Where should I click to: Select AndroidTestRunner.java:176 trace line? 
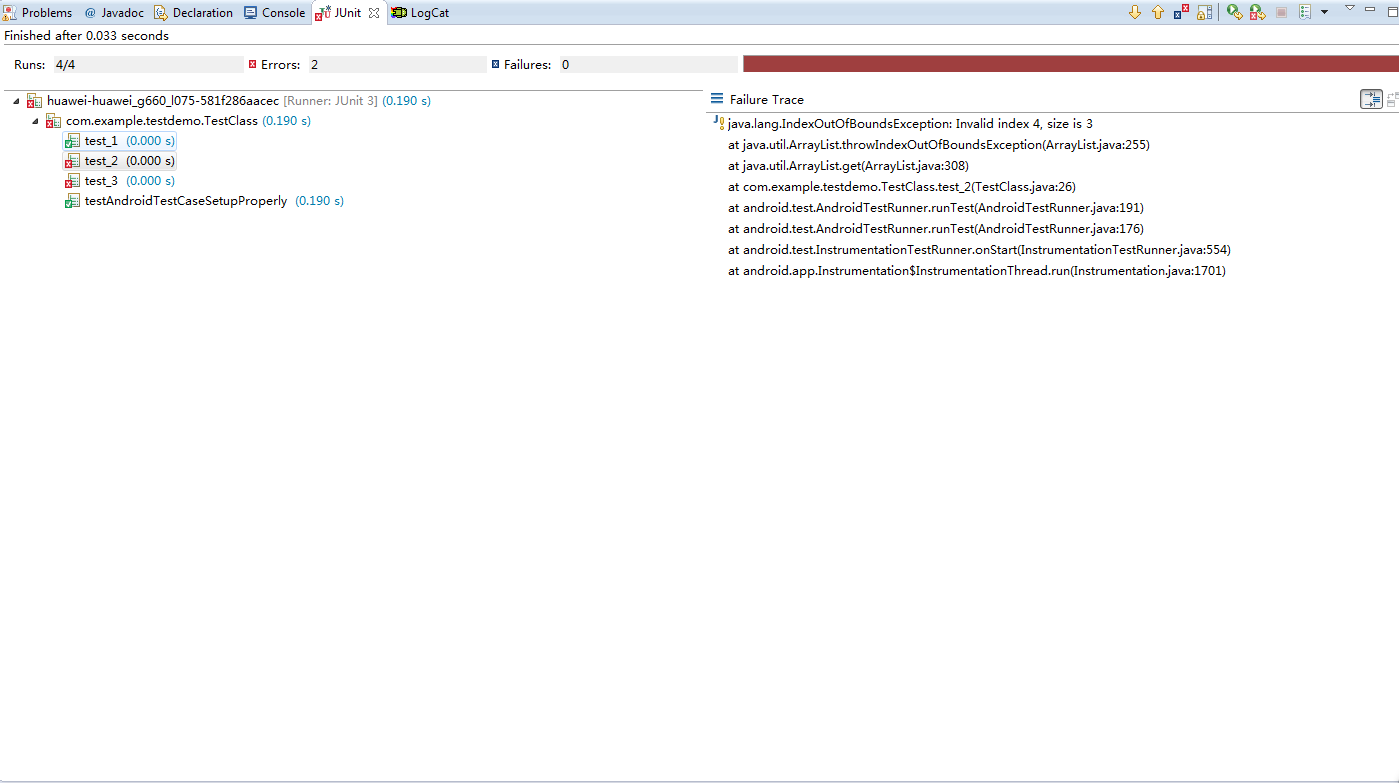[936, 229]
